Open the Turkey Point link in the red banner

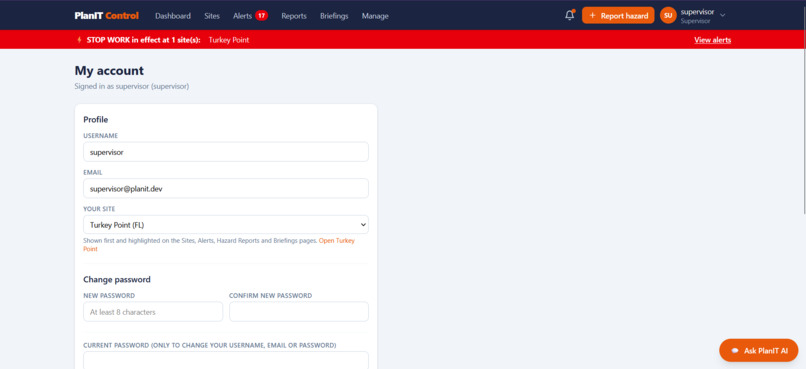[x=229, y=40]
